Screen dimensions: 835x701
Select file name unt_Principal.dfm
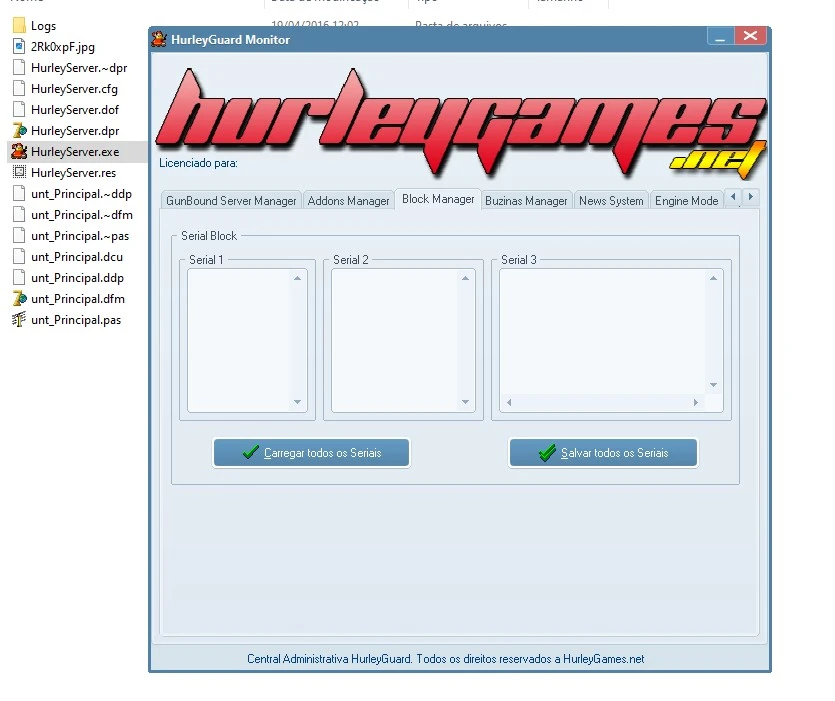(x=78, y=299)
